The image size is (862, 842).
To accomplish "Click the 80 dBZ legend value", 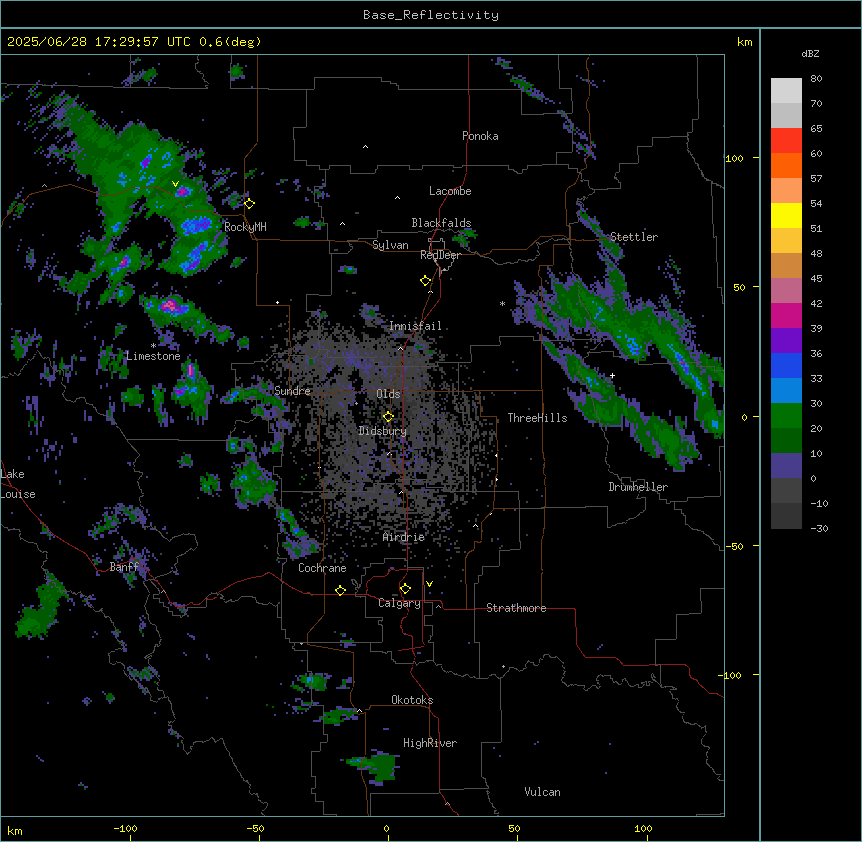I will [816, 79].
